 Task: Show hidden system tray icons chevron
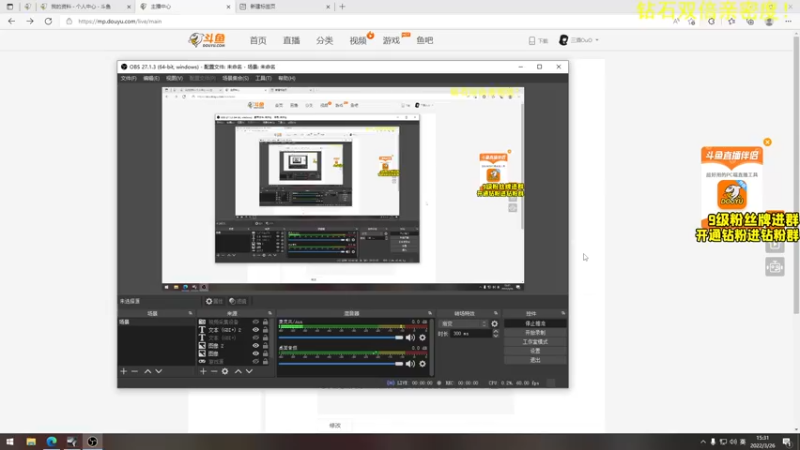click(703, 442)
